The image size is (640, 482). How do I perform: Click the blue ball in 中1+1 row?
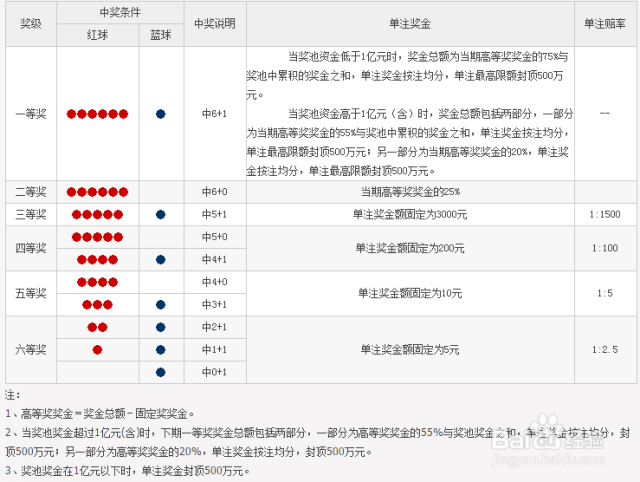point(161,349)
